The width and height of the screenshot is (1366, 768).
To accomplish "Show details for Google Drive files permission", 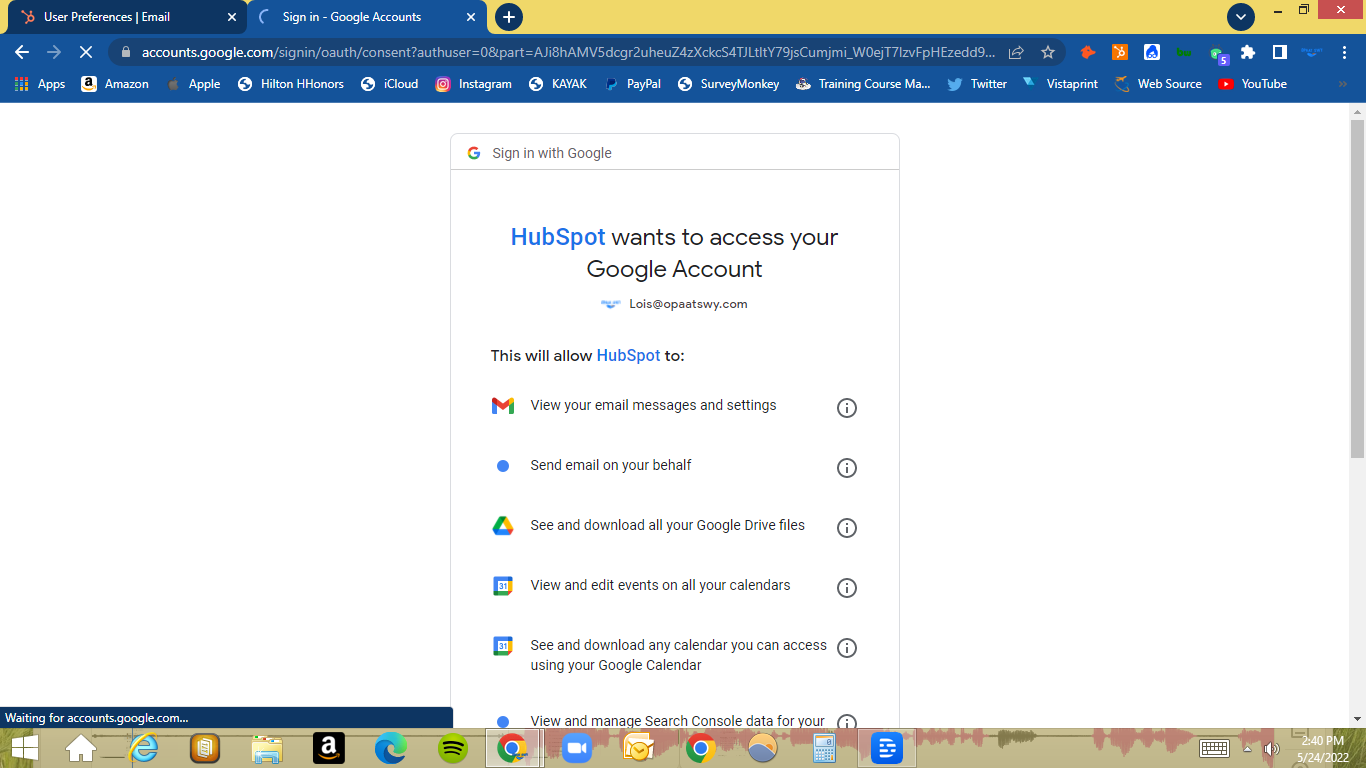I will point(847,527).
